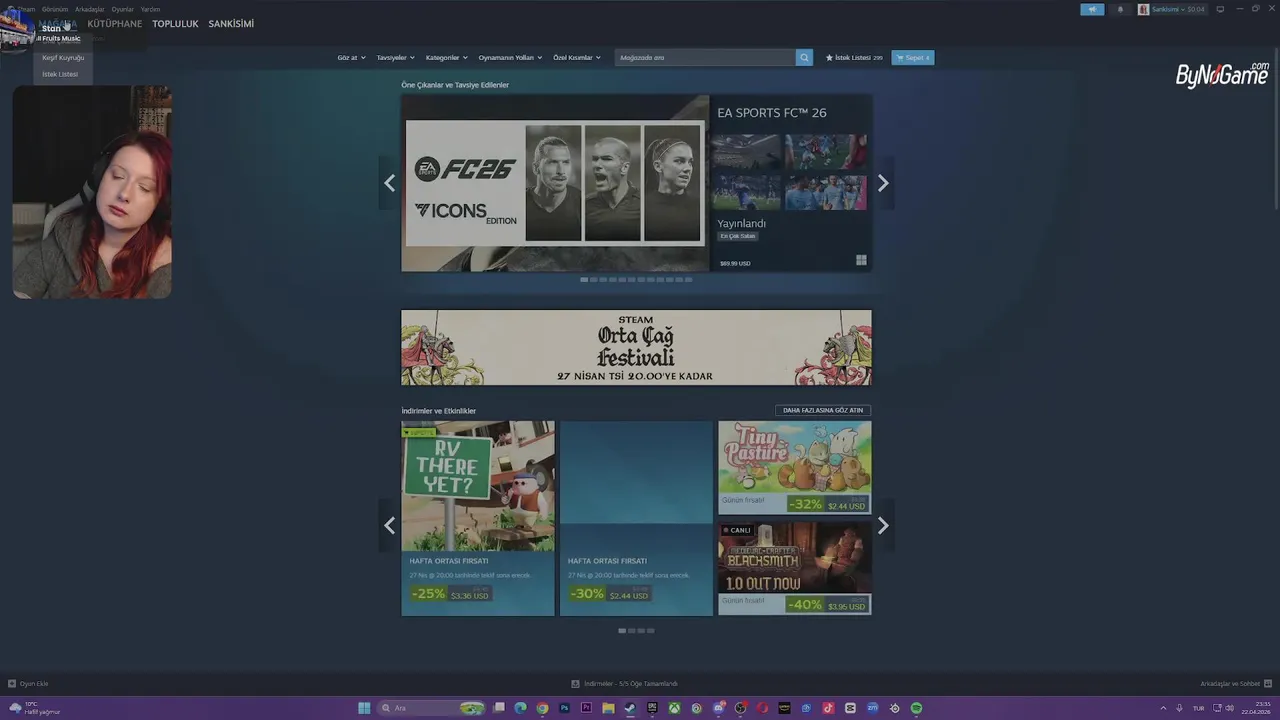Open the Görünüm menu

pos(55,9)
